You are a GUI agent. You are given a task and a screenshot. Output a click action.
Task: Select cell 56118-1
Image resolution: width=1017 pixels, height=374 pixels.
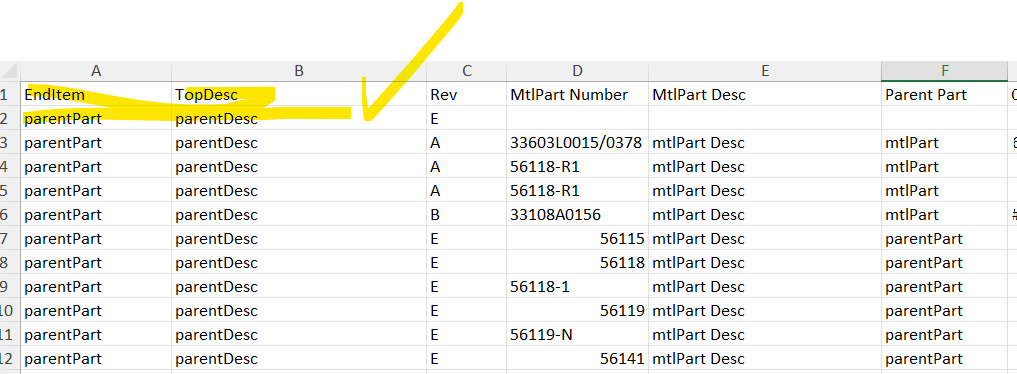pyautogui.click(x=577, y=286)
